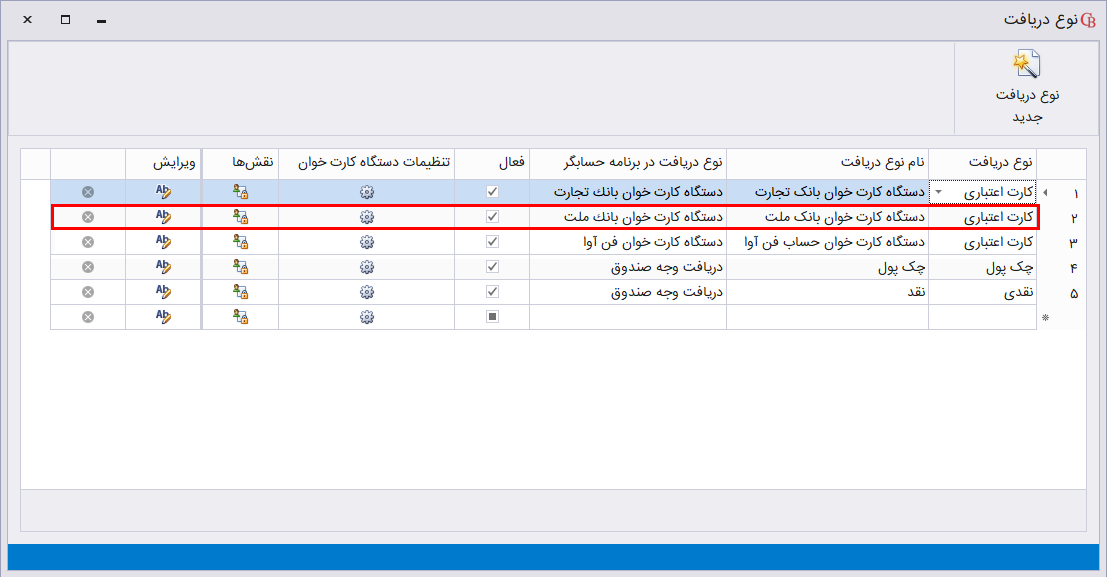Viewport: 1107px width, 577px height.
Task: Open roles icon for نقد row
Action: coord(239,292)
